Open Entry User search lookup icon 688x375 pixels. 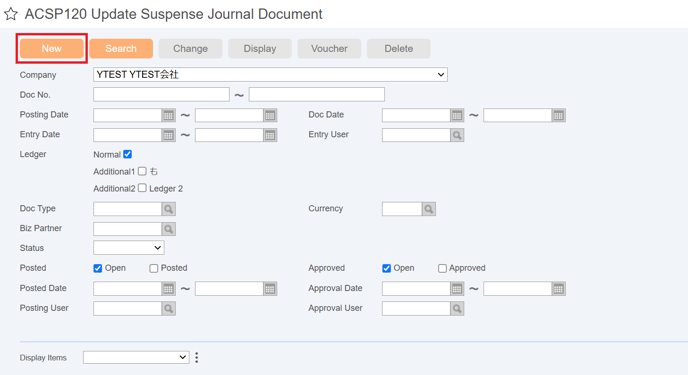coord(457,135)
